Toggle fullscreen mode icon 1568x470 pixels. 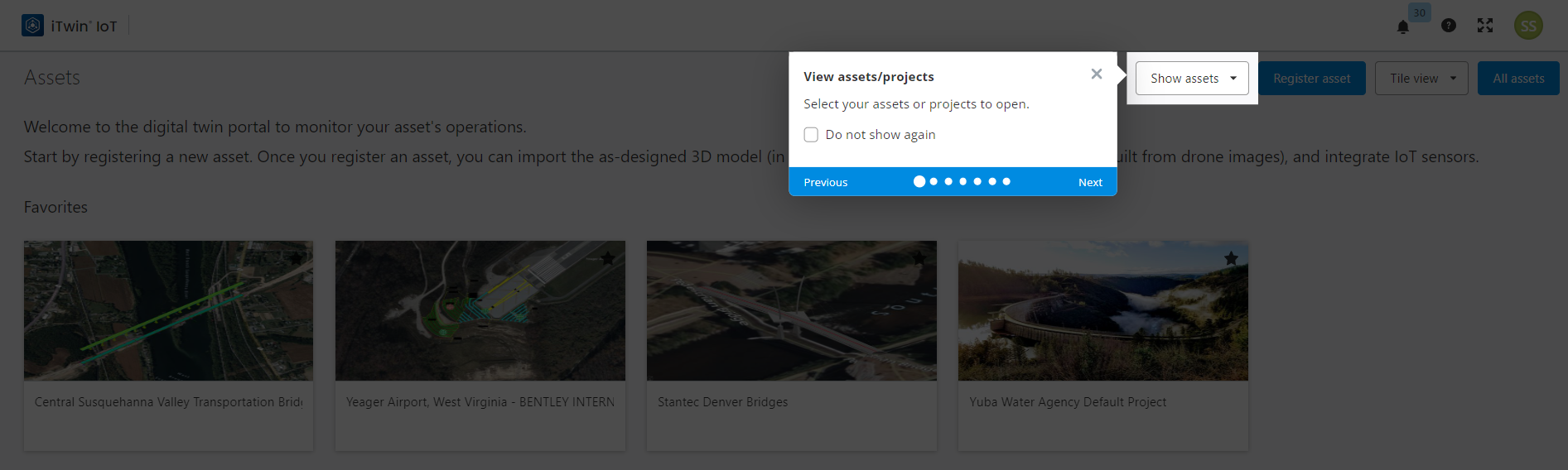pyautogui.click(x=1485, y=26)
